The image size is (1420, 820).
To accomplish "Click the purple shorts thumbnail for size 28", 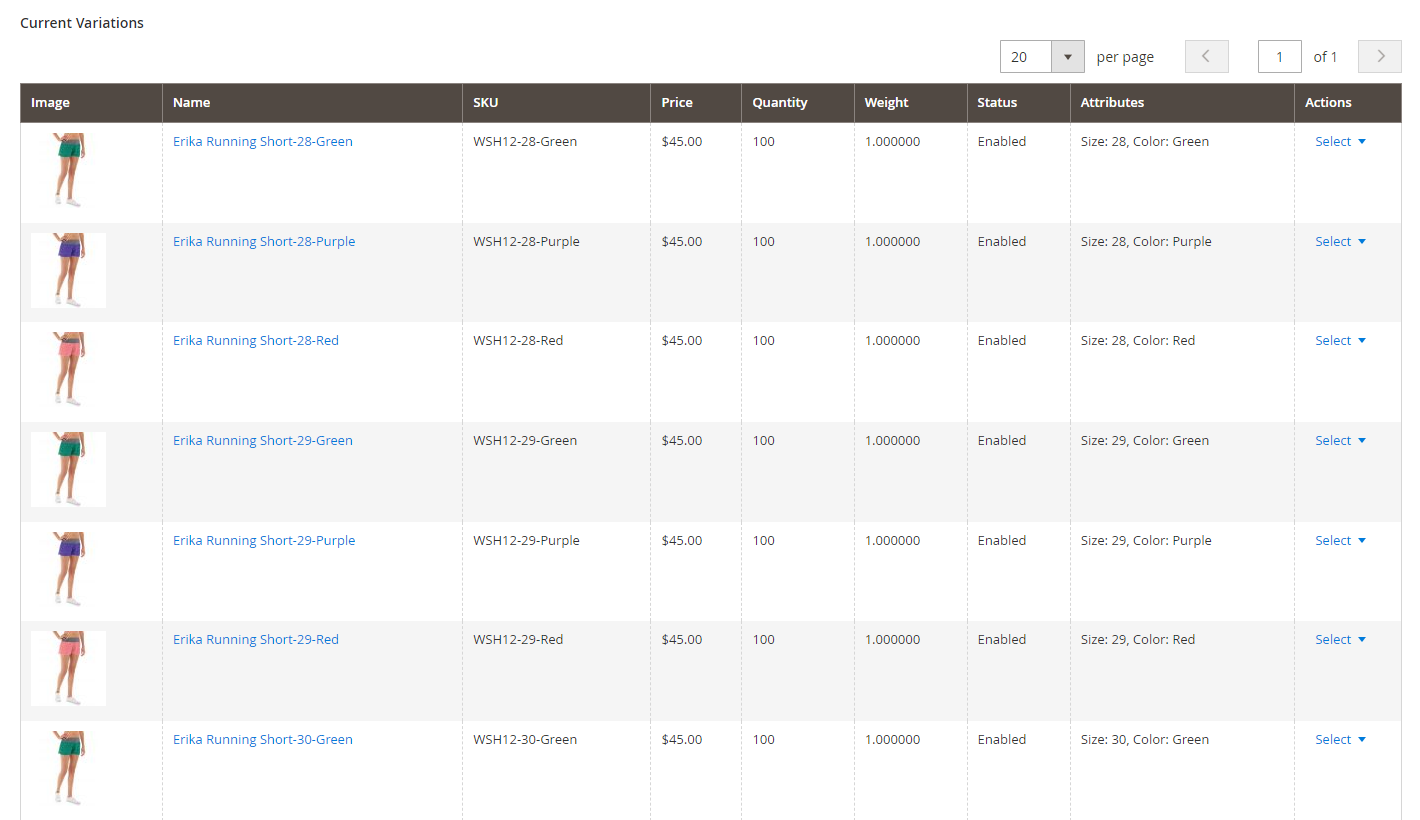I will click(x=68, y=270).
